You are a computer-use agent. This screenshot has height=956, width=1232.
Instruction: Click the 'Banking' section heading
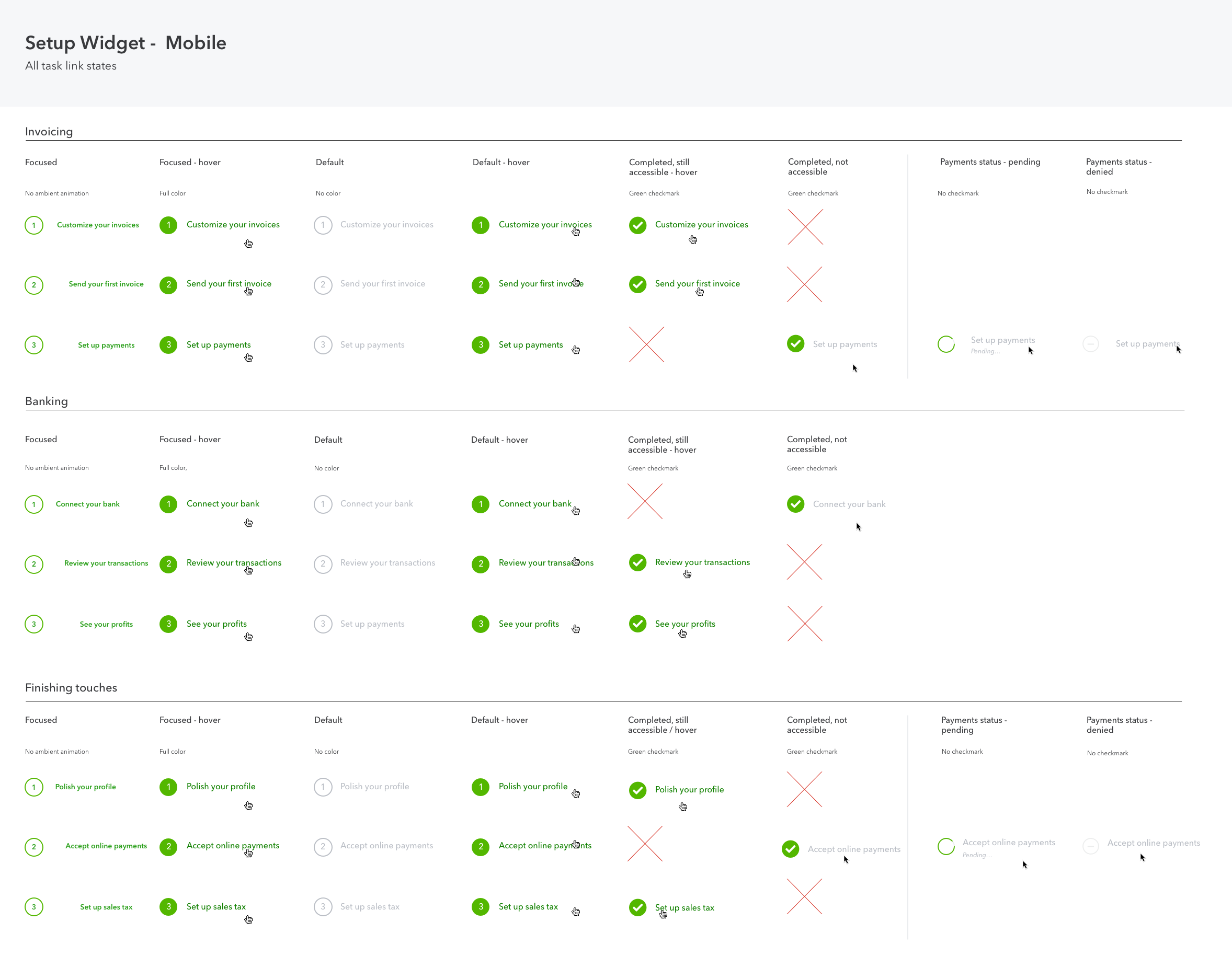[46, 401]
